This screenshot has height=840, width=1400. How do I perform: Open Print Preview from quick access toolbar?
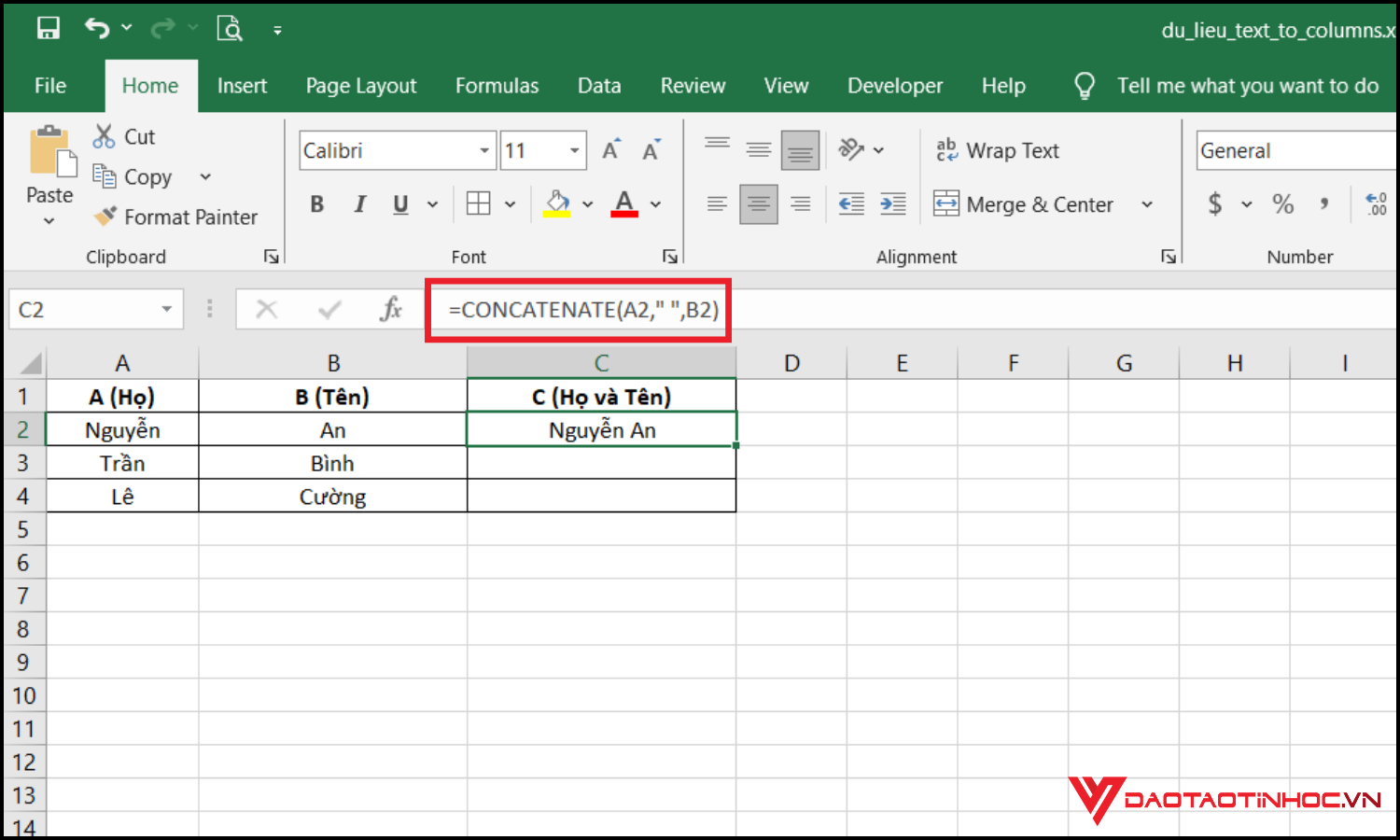click(230, 29)
